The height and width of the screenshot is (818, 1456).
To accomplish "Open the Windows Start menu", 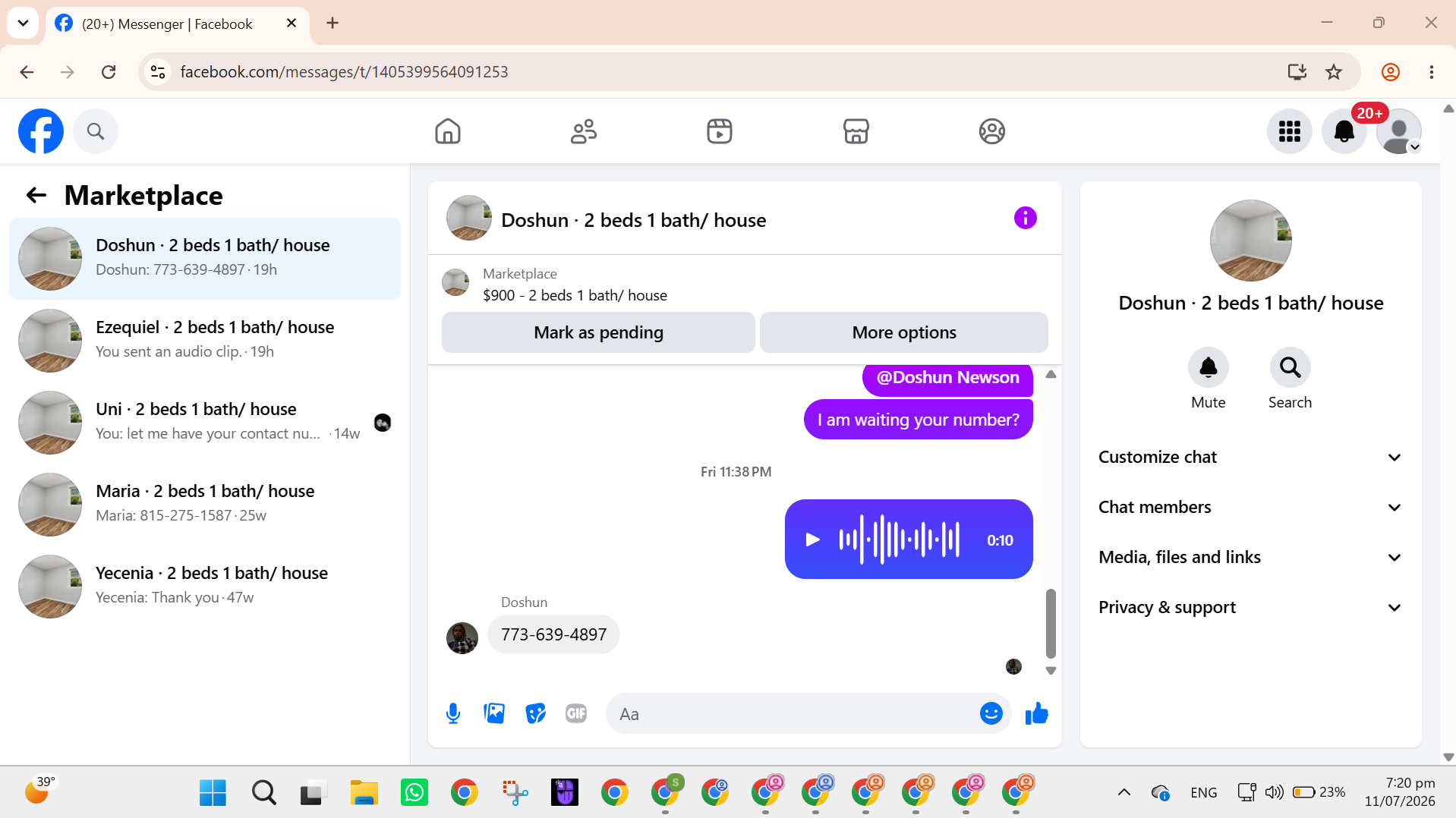I will (x=213, y=792).
